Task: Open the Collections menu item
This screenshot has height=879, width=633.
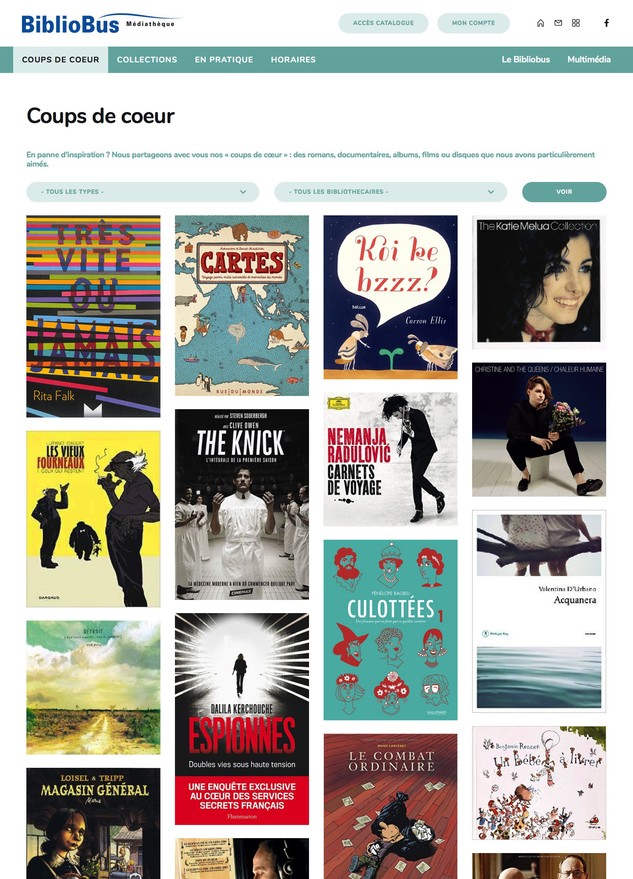Action: 147,59
